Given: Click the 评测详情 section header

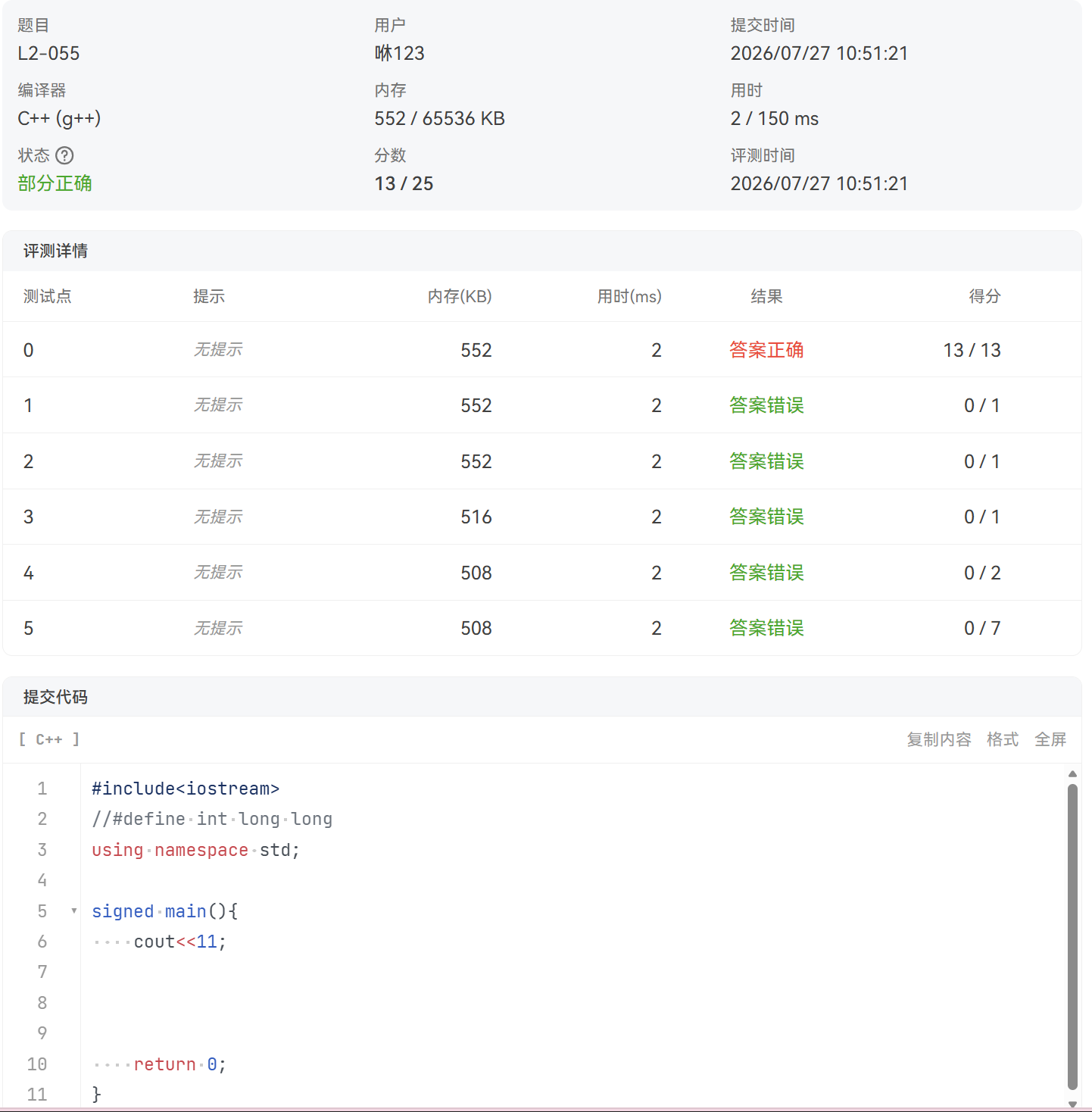Looking at the screenshot, I should click(55, 251).
